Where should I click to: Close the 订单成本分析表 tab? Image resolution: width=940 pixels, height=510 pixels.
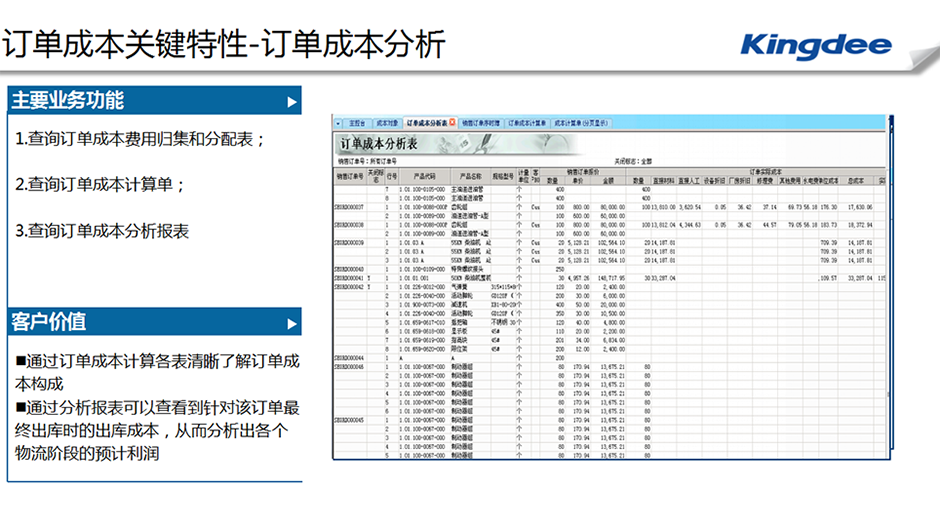tap(454, 122)
